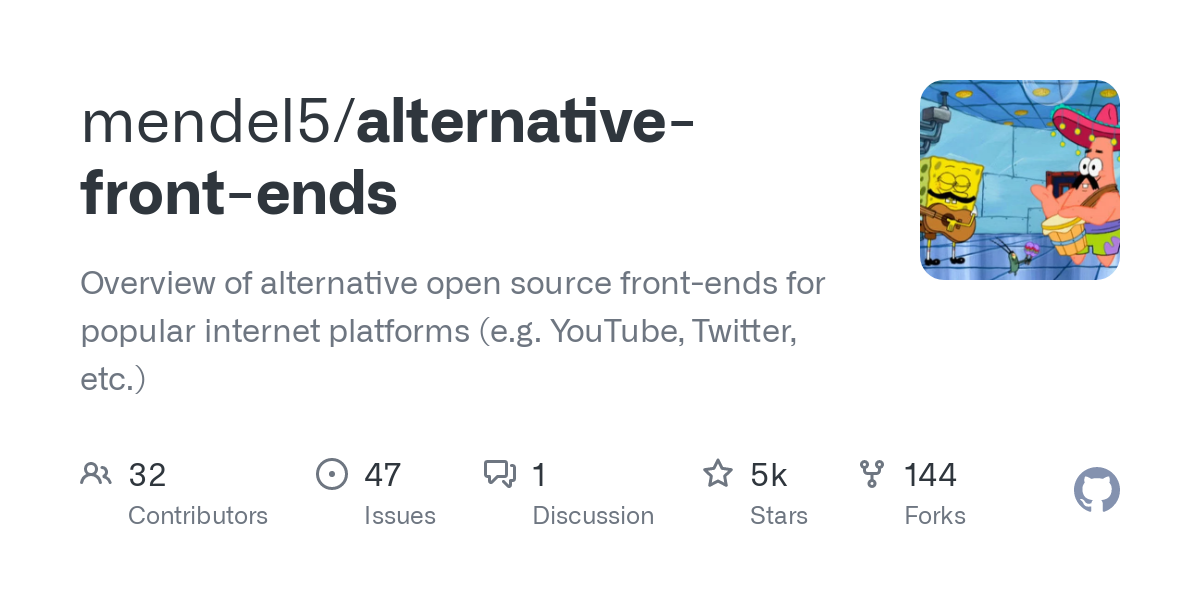Select the 1 discussion count
1200x600 pixels.
click(x=539, y=475)
